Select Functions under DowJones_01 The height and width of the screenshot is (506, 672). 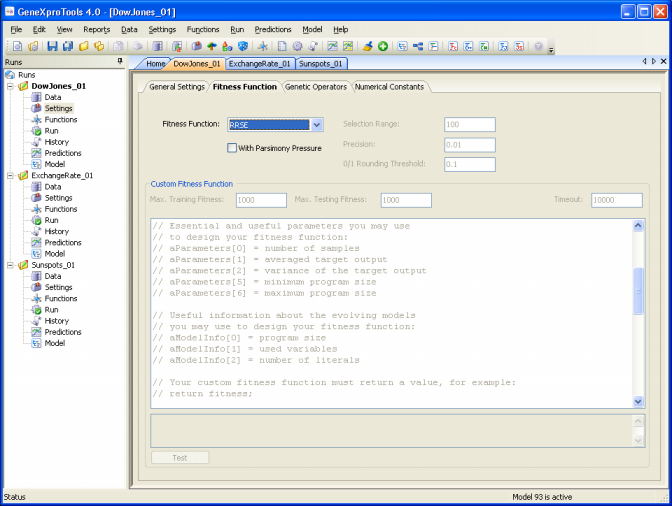click(61, 120)
